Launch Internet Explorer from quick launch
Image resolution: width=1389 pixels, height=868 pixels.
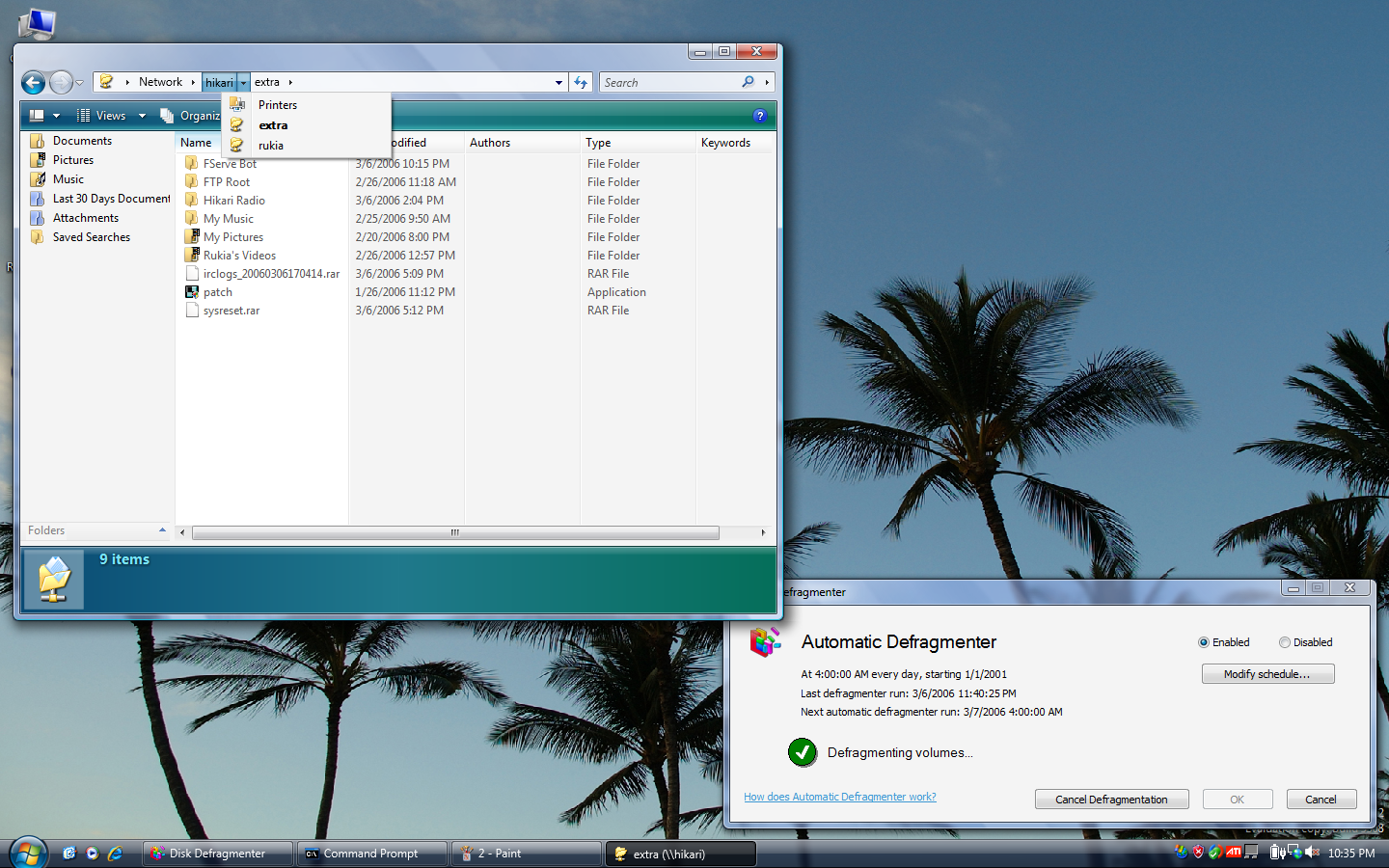click(x=115, y=854)
